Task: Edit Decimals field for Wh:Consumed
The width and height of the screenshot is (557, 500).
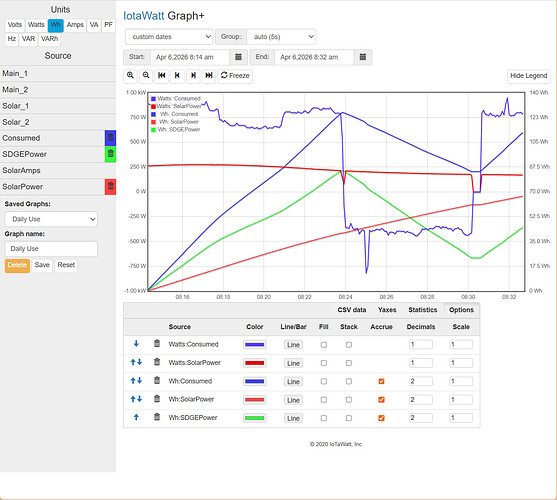Action: point(421,381)
